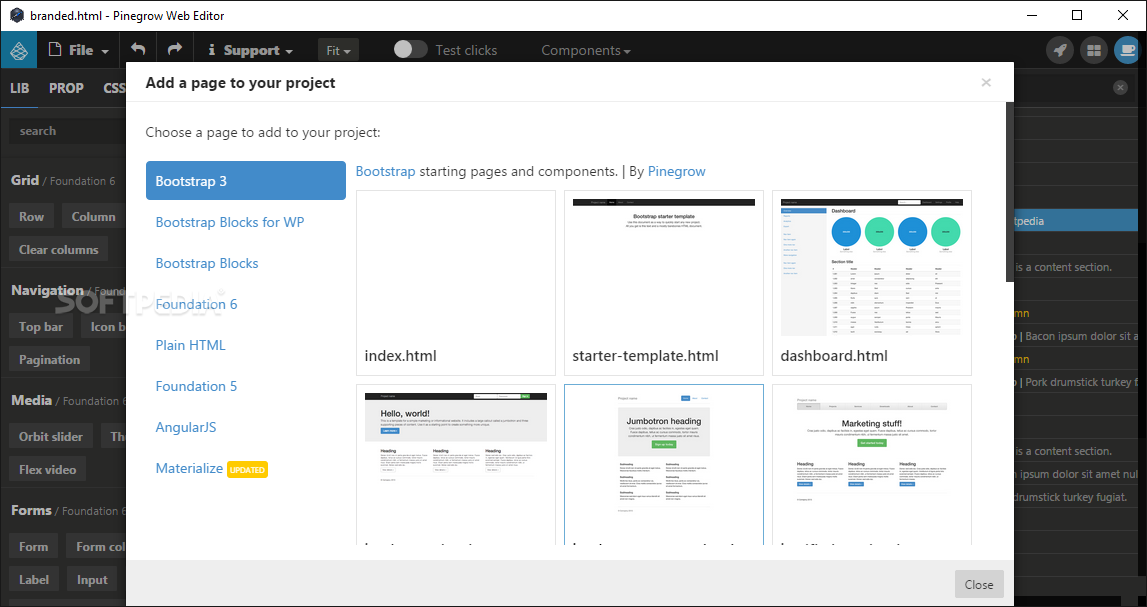
Task: Click the library search field
Action: [x=67, y=131]
